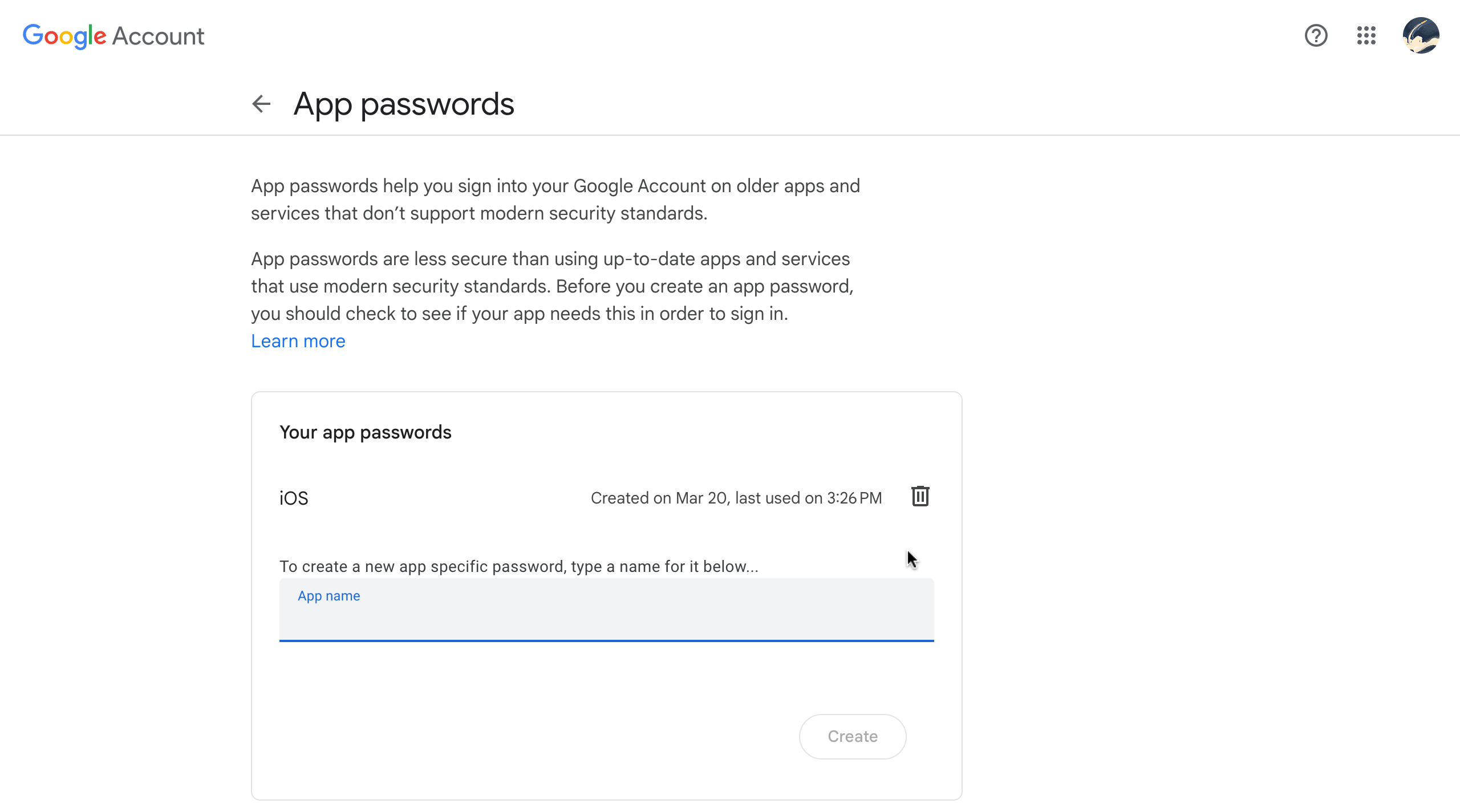Click the Created on Mar 20 text
Image resolution: width=1460 pixels, height=812 pixels.
pyautogui.click(x=736, y=498)
